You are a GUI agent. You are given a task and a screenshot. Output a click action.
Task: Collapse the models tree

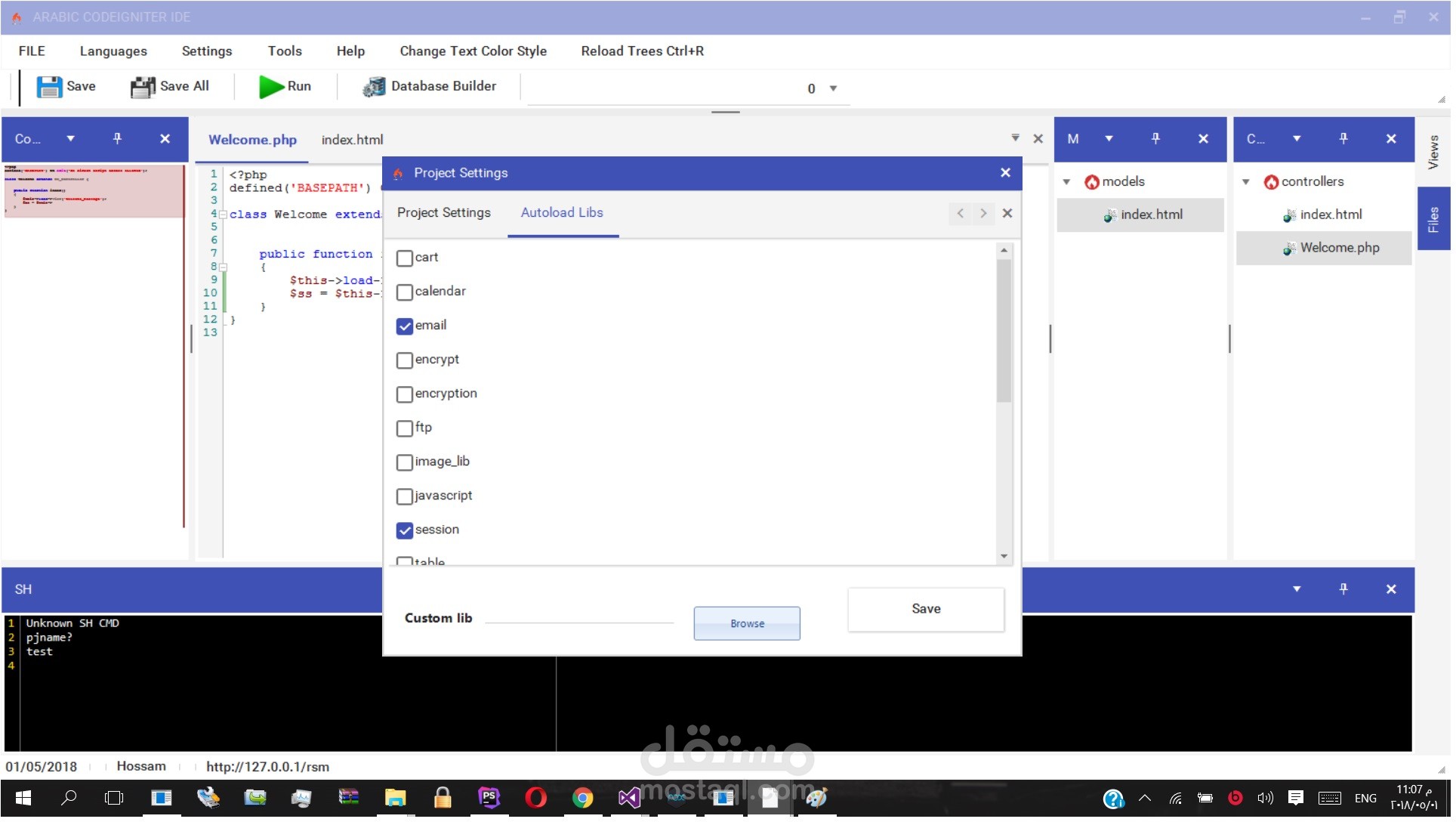(1066, 181)
